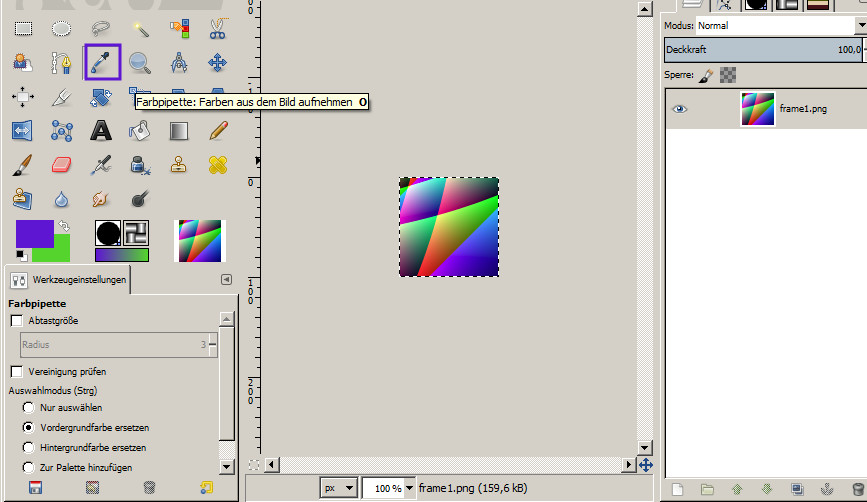
Task: Select Hintergrundfarbe ersetzen radio option
Action: point(28,447)
